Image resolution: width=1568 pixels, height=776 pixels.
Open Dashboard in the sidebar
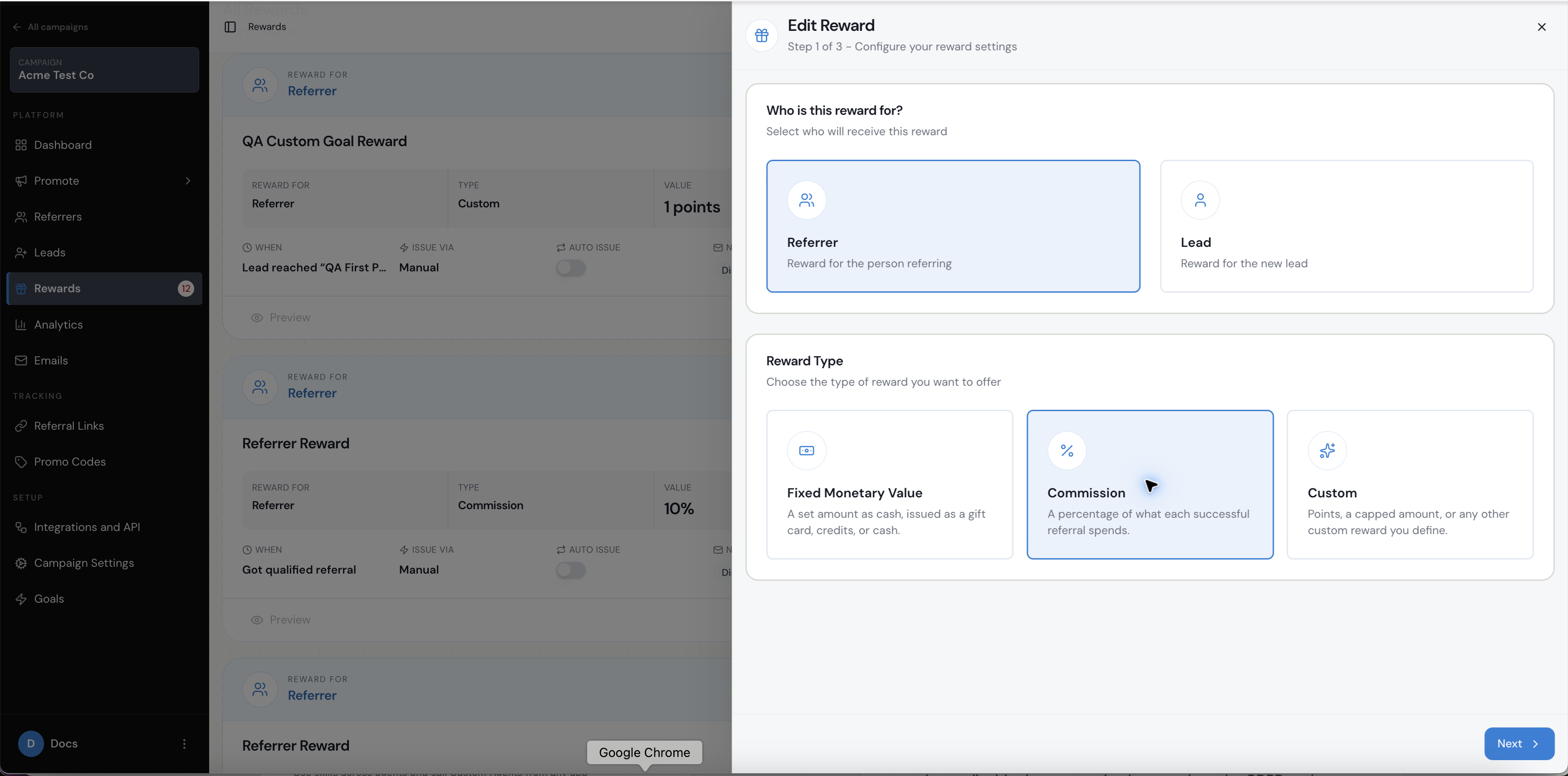point(104,145)
